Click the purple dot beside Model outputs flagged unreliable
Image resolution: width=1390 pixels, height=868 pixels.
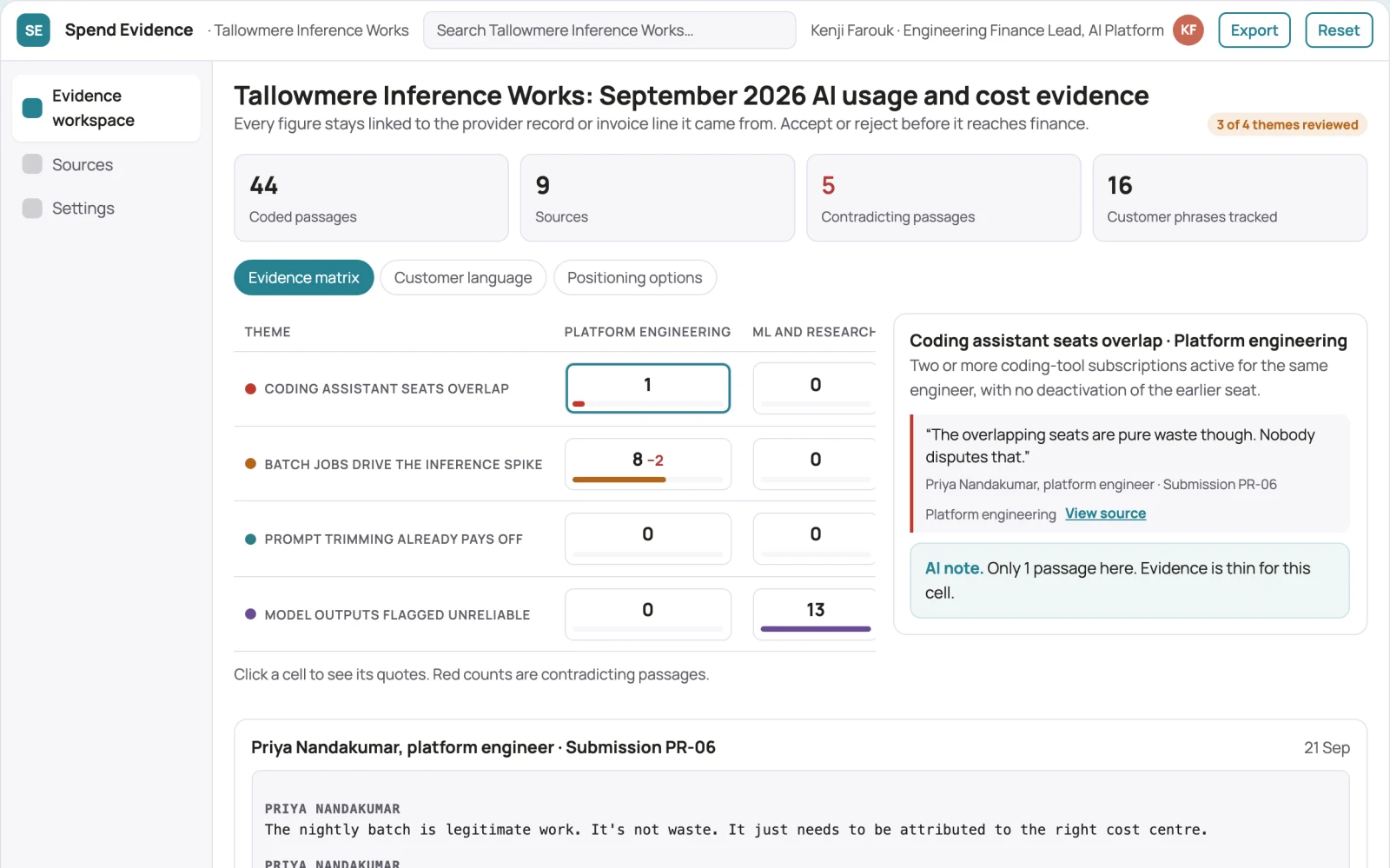[x=250, y=614]
